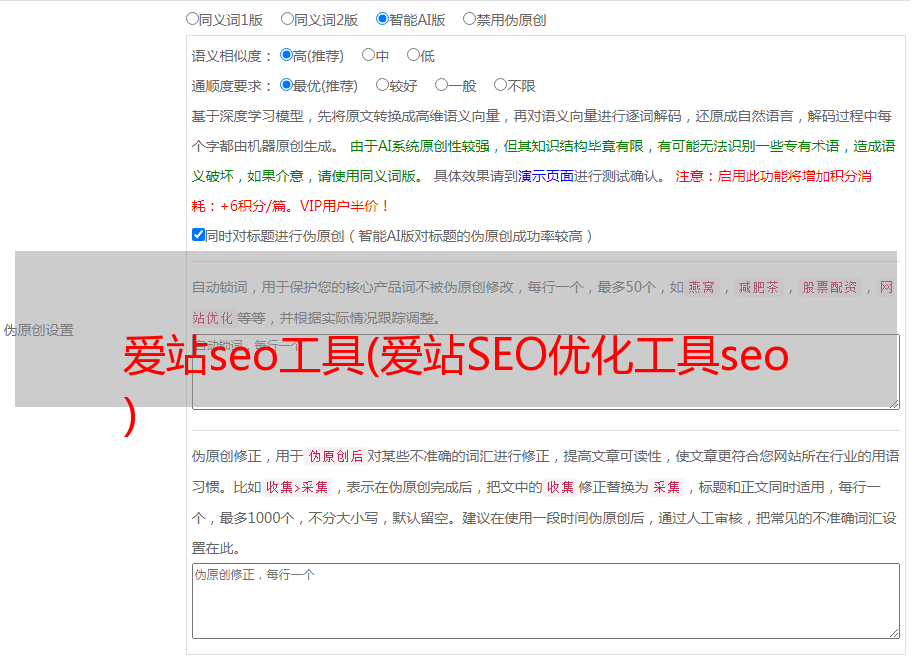Set 通顺度要求 to 一般
911x658 pixels.
[x=442, y=85]
